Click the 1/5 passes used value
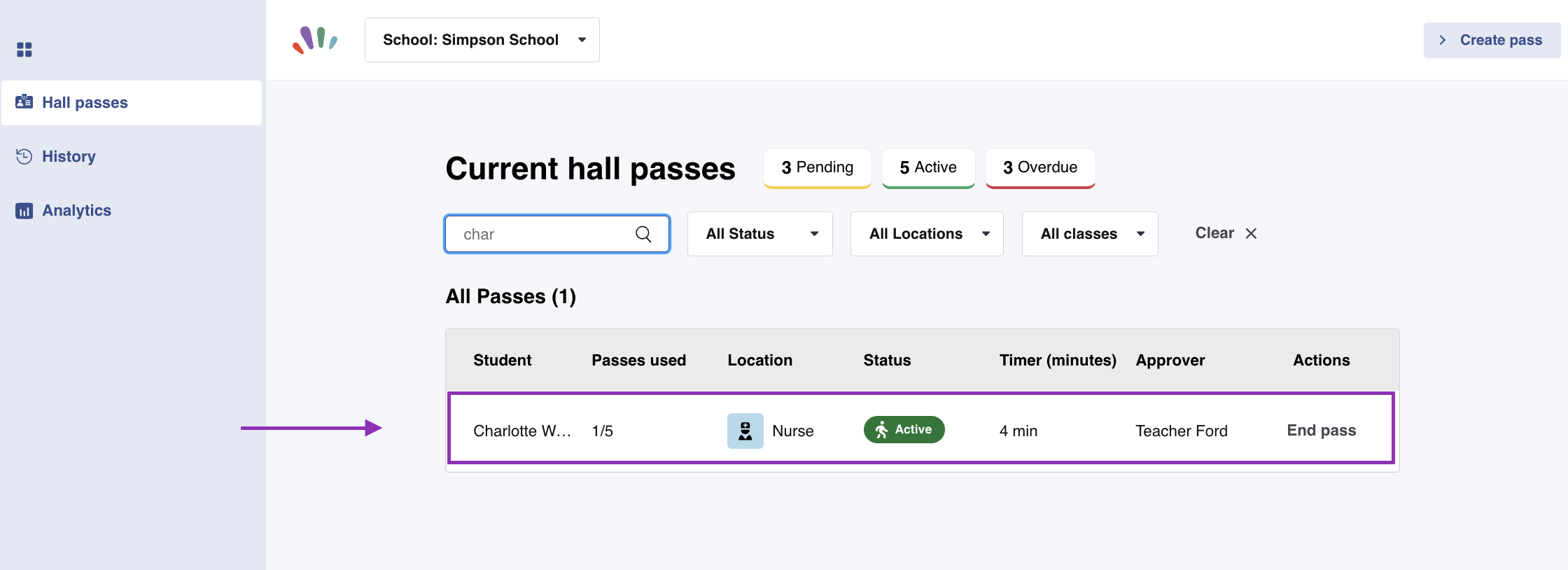 click(x=603, y=431)
